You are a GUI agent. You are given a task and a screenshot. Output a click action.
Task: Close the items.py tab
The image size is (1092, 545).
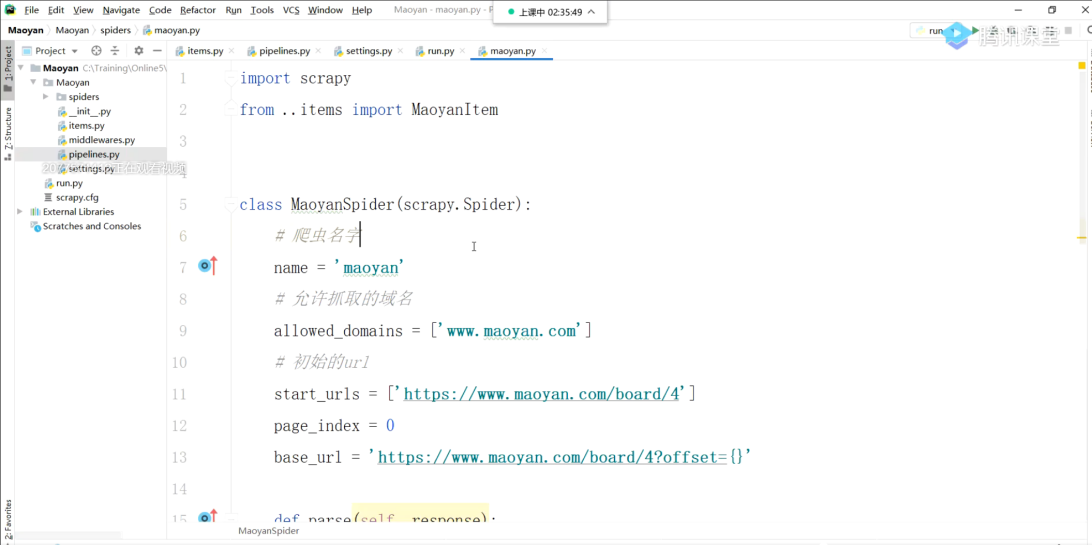(232, 51)
